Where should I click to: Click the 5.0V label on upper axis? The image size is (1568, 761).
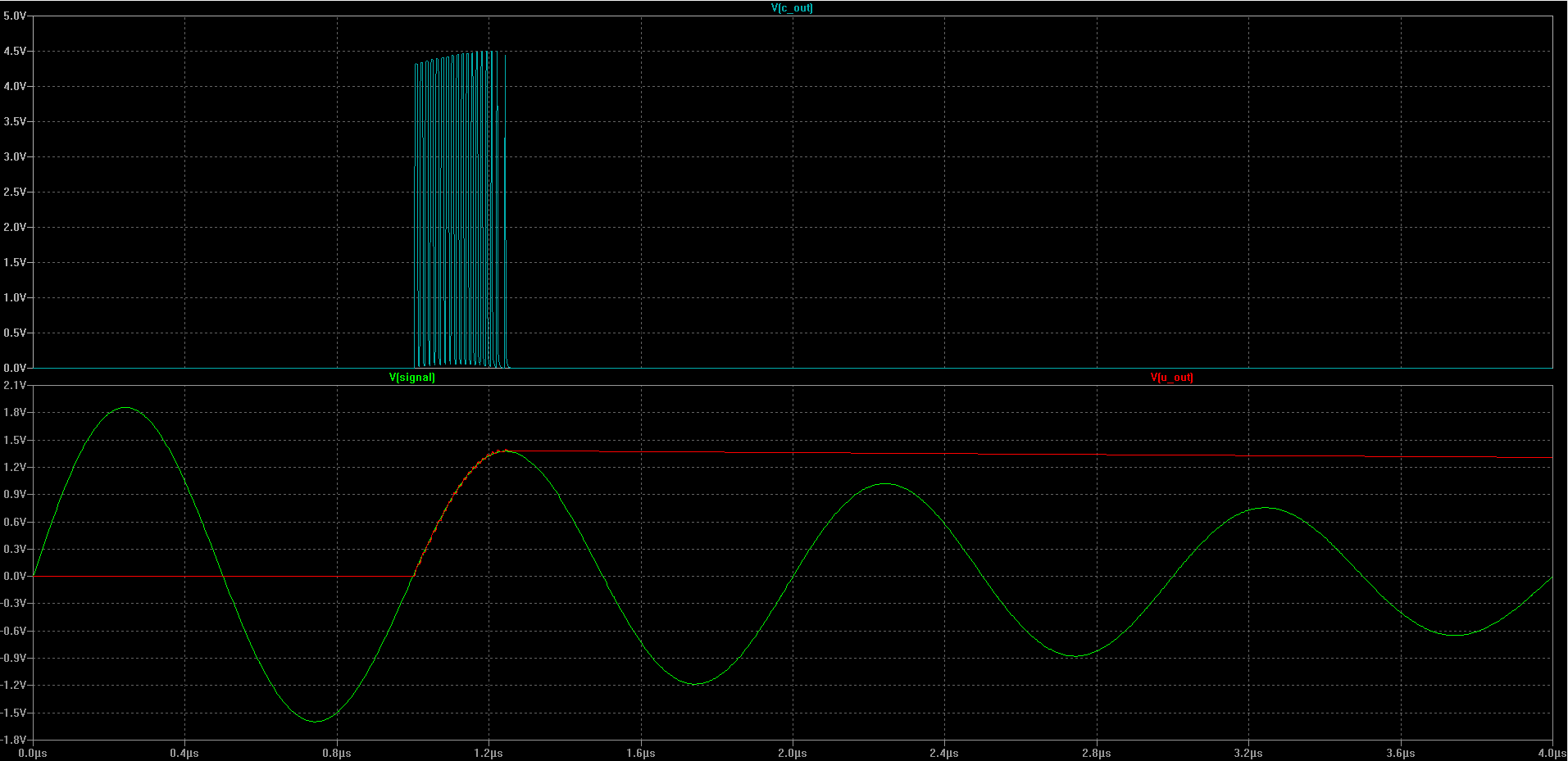click(15, 16)
